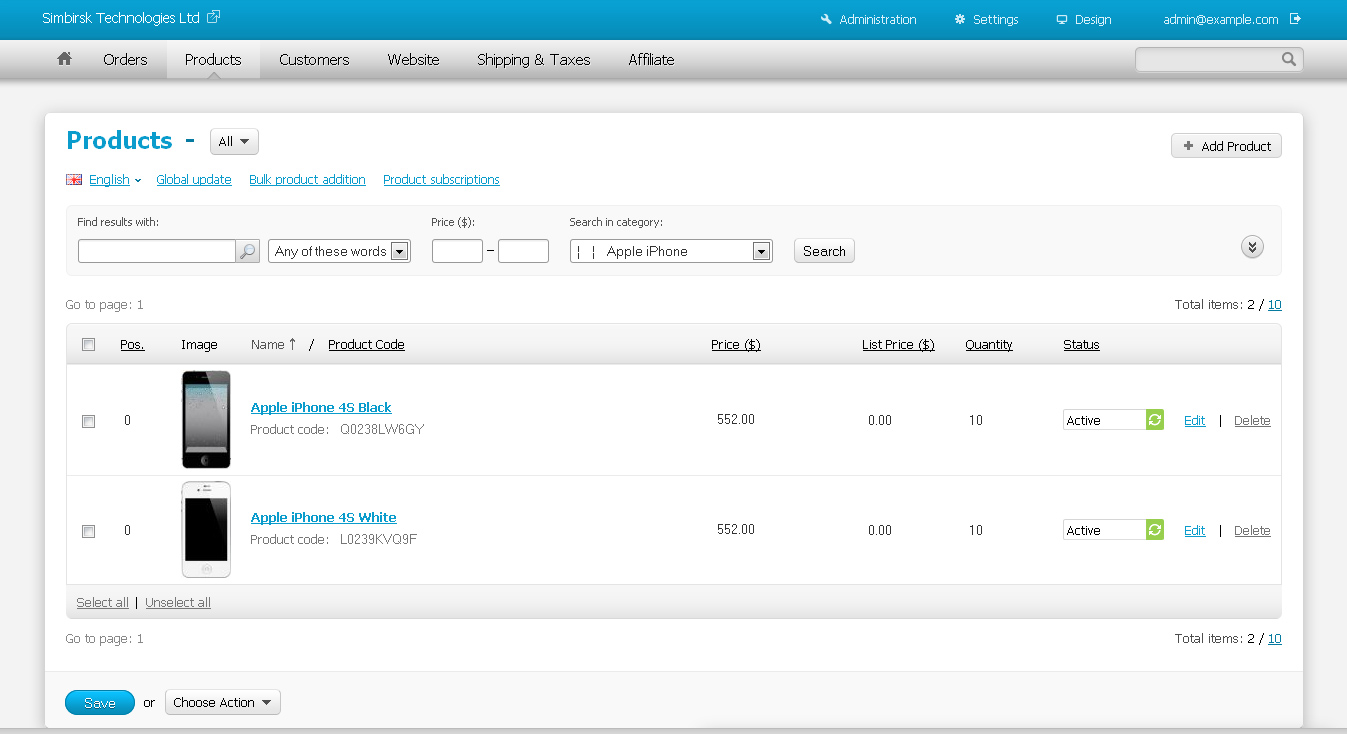1347x734 pixels.
Task: Open the Orders menu
Action: [x=125, y=60]
